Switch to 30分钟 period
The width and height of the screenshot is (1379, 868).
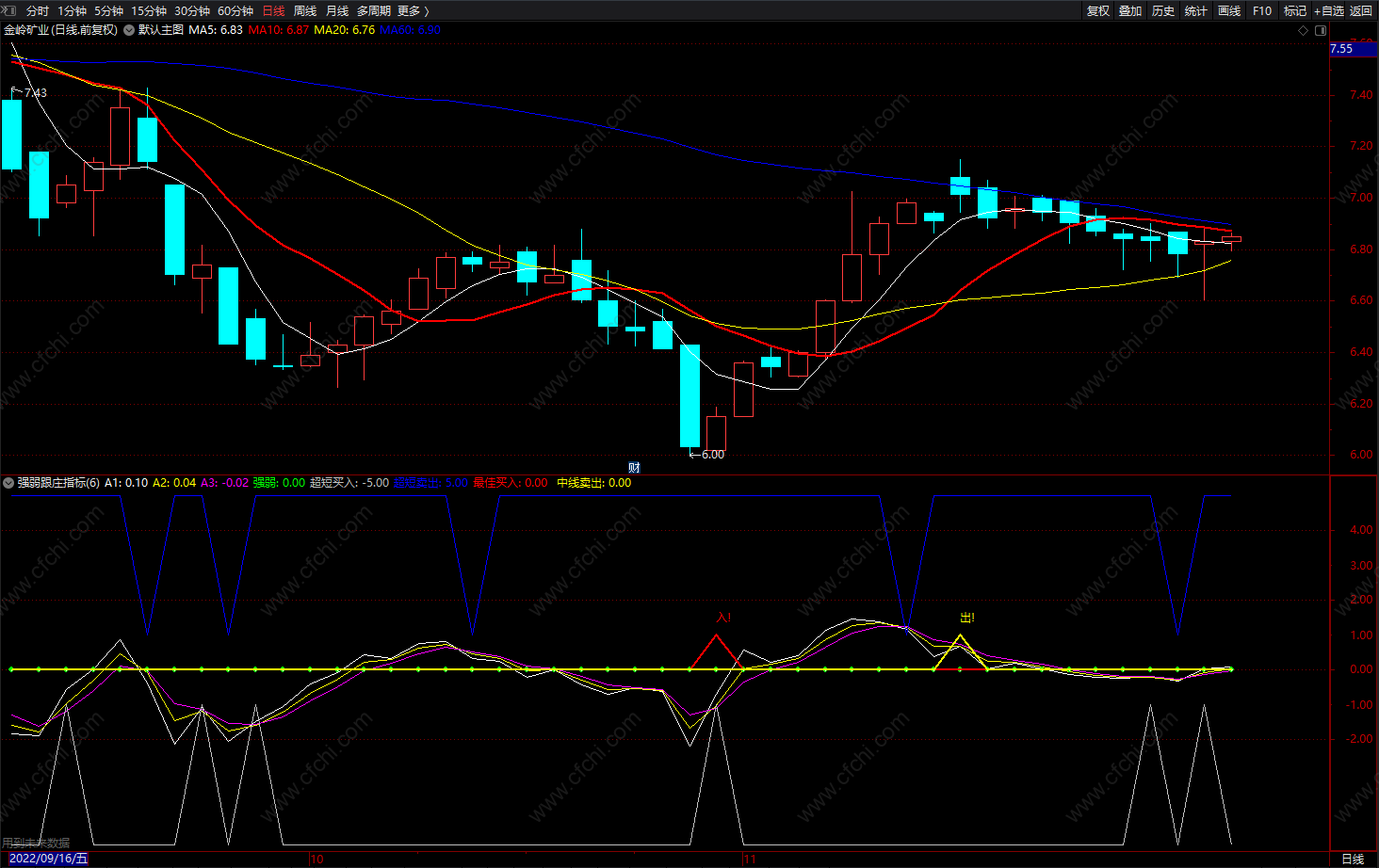192,11
